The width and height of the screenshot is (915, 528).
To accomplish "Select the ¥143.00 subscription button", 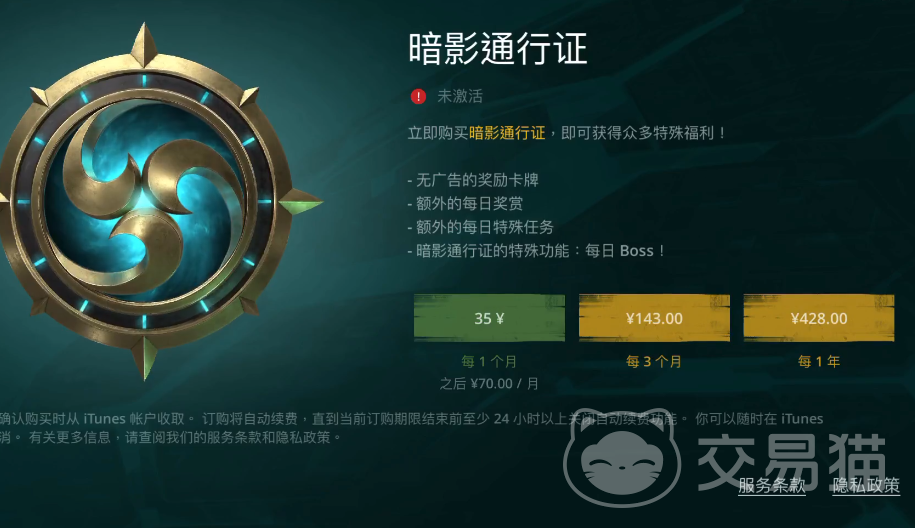I will pyautogui.click(x=654, y=318).
